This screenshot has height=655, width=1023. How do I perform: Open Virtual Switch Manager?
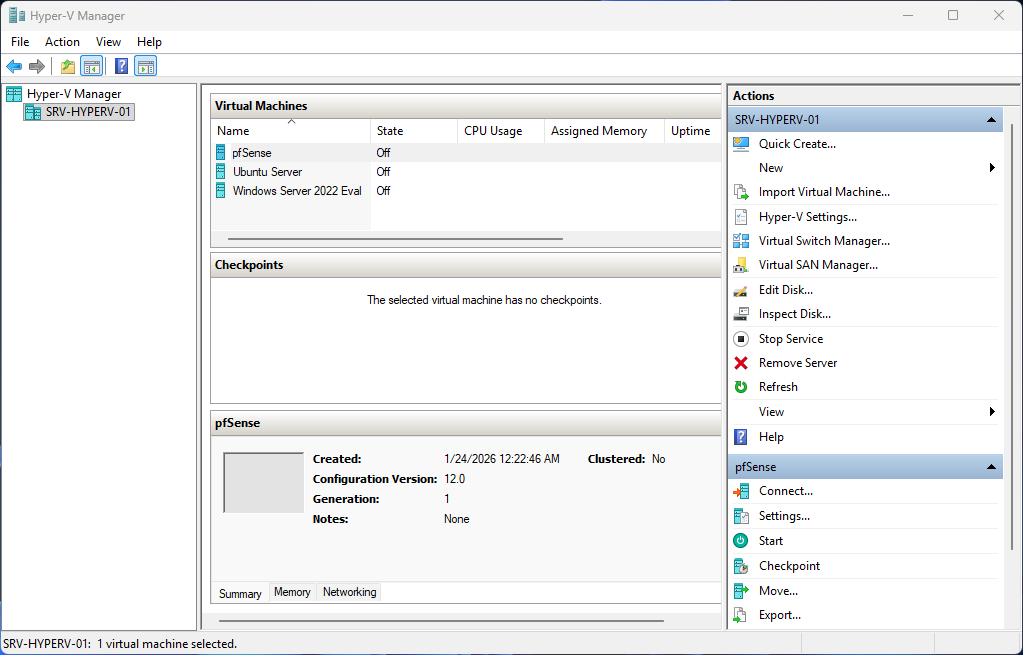[823, 241]
